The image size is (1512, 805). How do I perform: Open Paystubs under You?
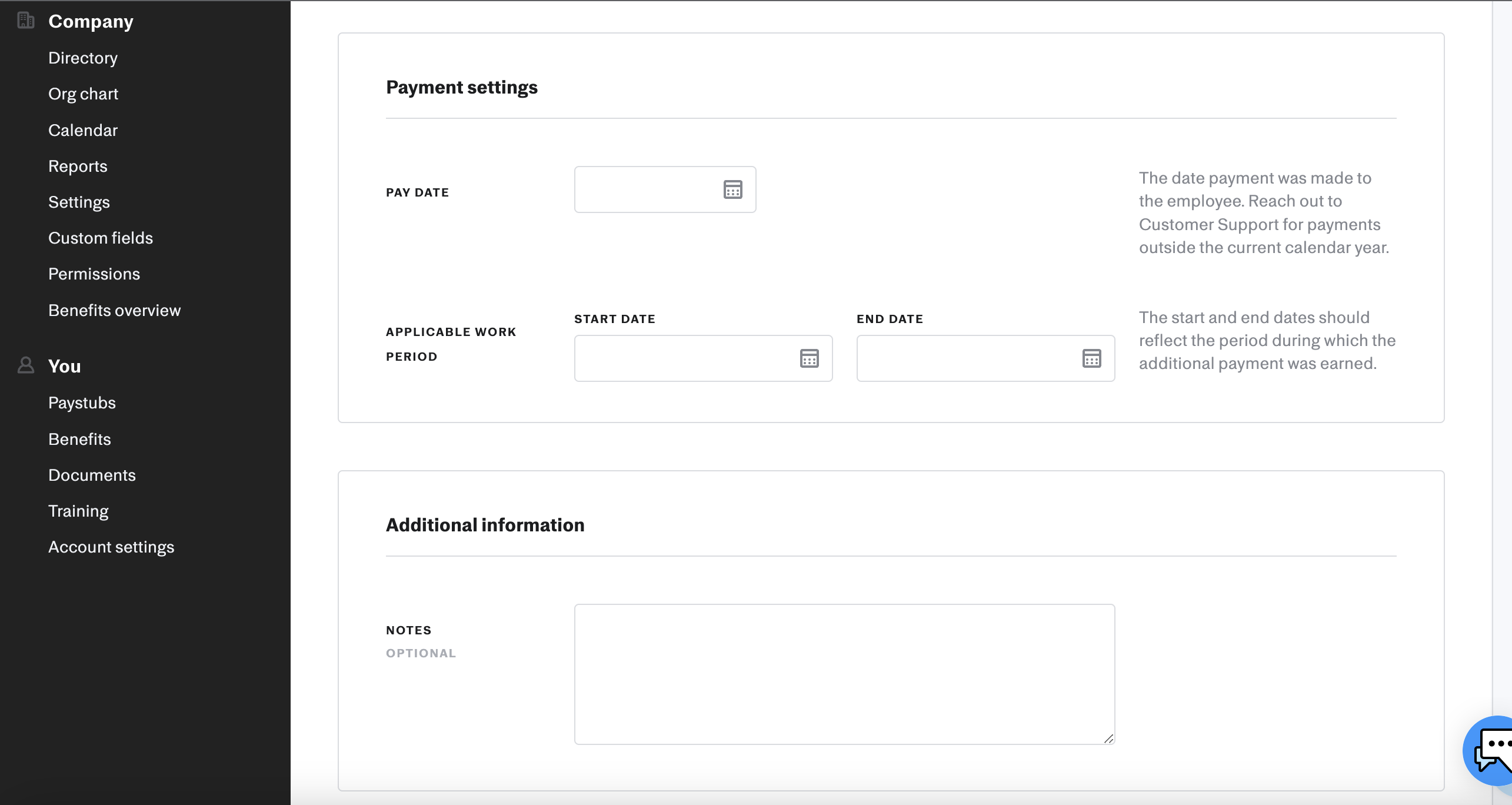tap(82, 402)
